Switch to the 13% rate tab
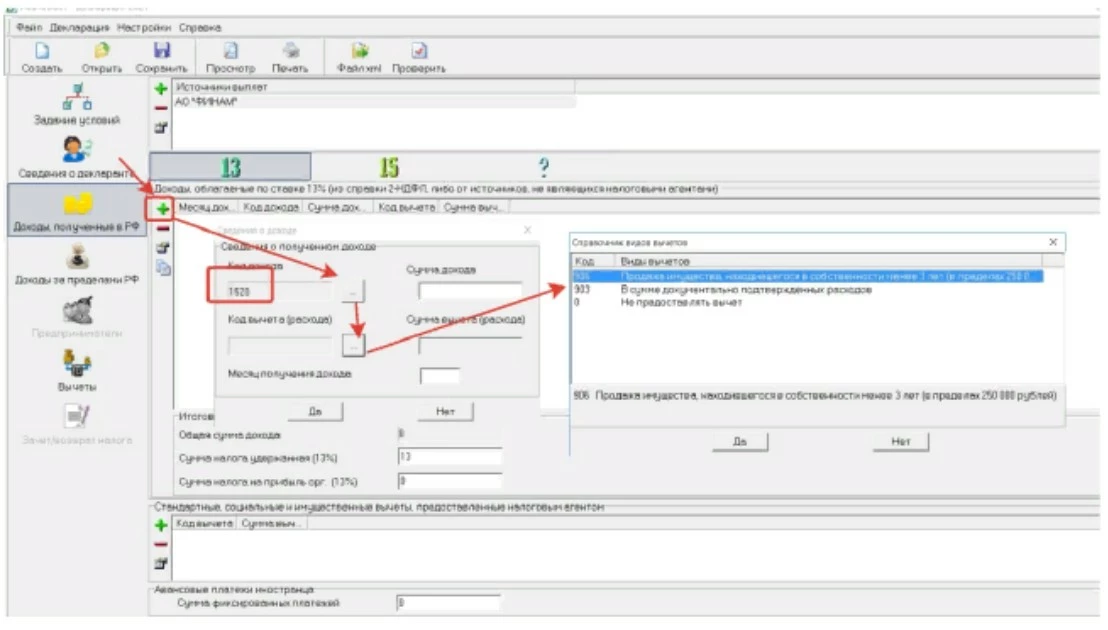This screenshot has width=1108, height=630. (230, 168)
